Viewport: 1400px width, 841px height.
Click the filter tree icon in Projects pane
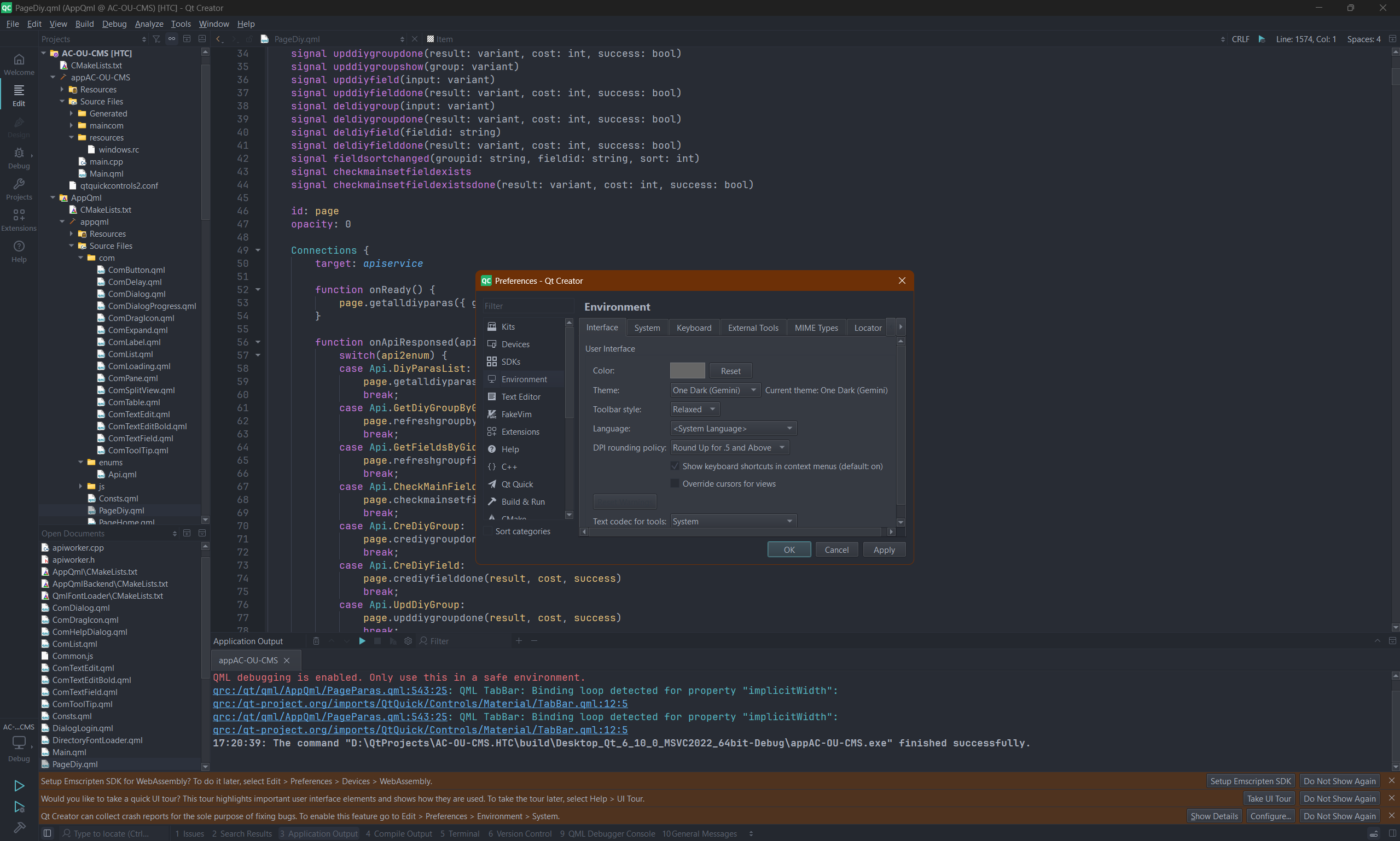156,39
